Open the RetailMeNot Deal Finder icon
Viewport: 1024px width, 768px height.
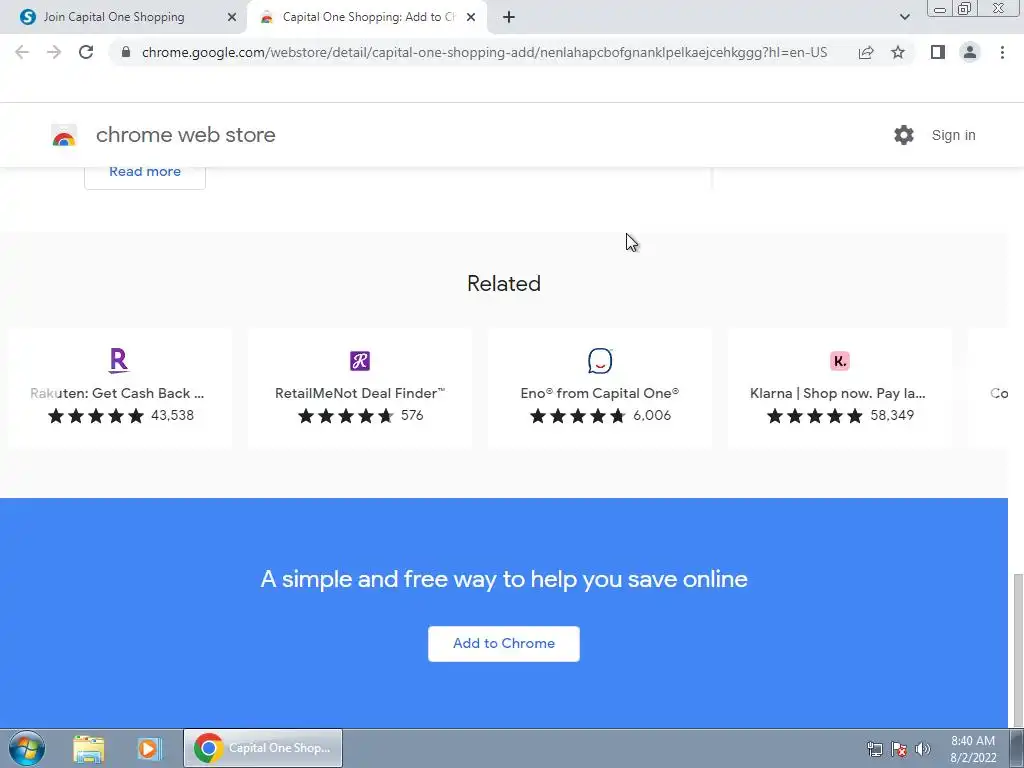[x=360, y=360]
